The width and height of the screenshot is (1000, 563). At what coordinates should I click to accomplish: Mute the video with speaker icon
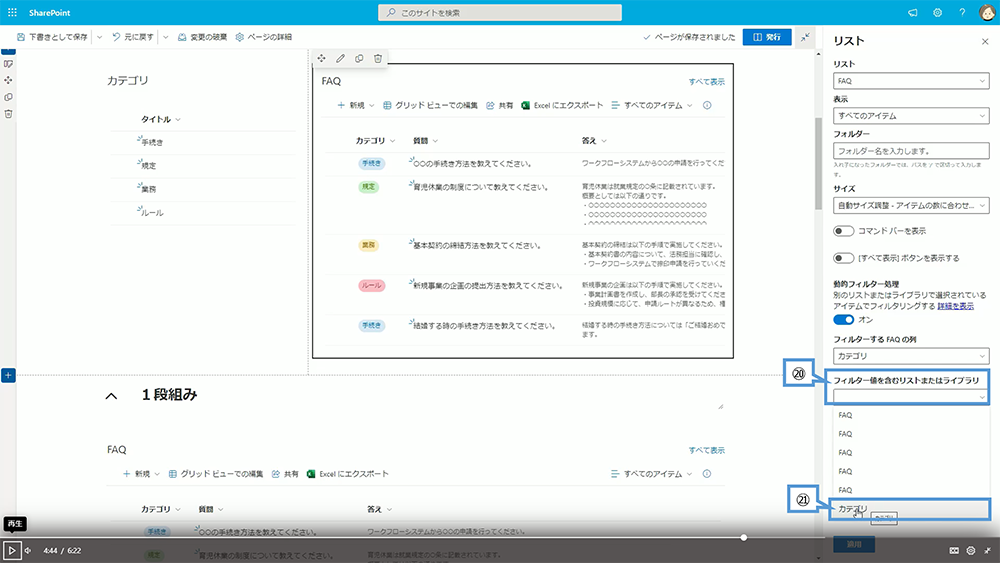click(x=28, y=550)
